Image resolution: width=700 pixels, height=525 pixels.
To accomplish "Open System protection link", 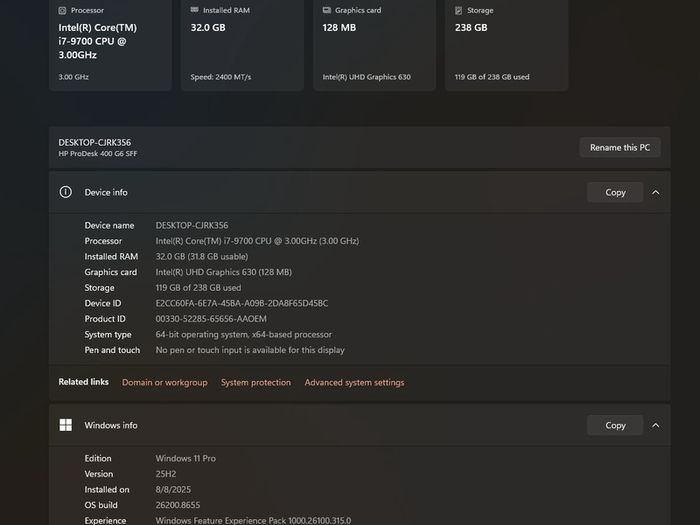I will 256,383.
